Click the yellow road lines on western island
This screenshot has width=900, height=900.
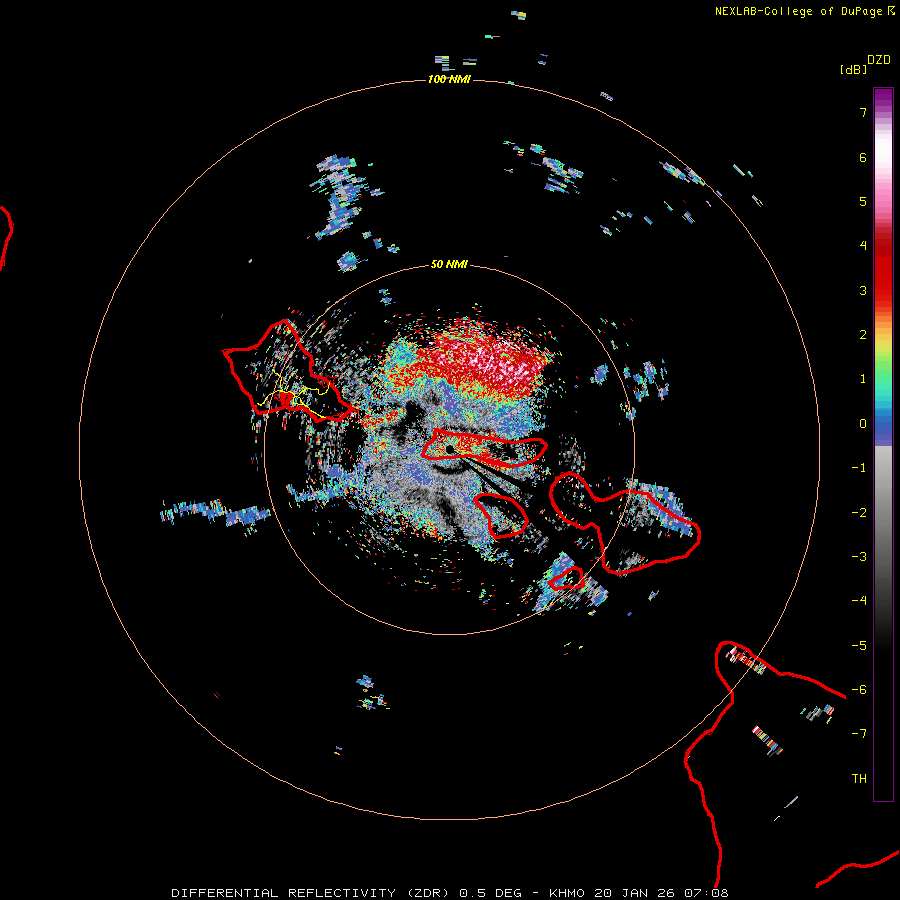click(x=293, y=397)
